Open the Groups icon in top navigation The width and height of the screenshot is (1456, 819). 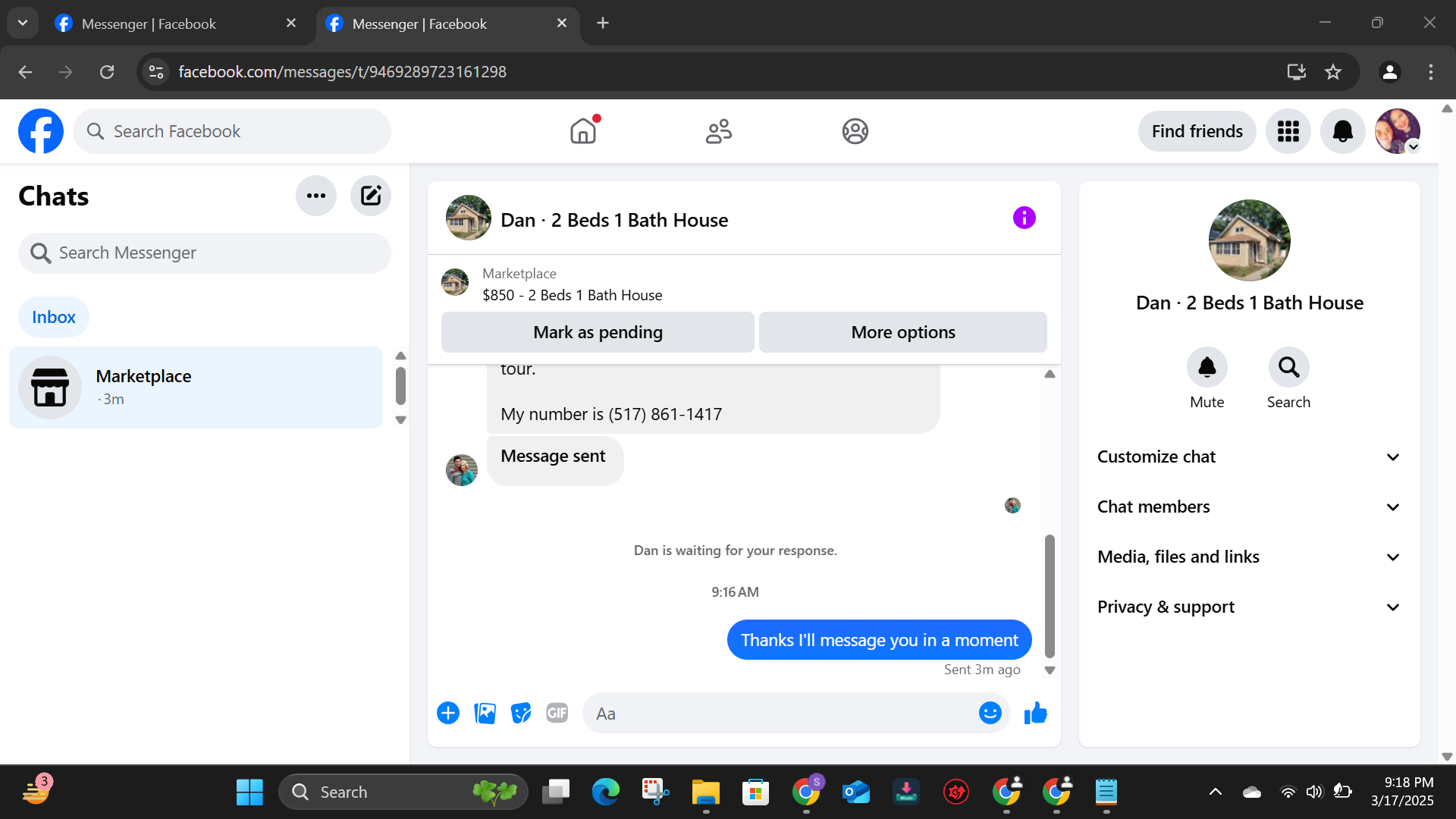855,131
